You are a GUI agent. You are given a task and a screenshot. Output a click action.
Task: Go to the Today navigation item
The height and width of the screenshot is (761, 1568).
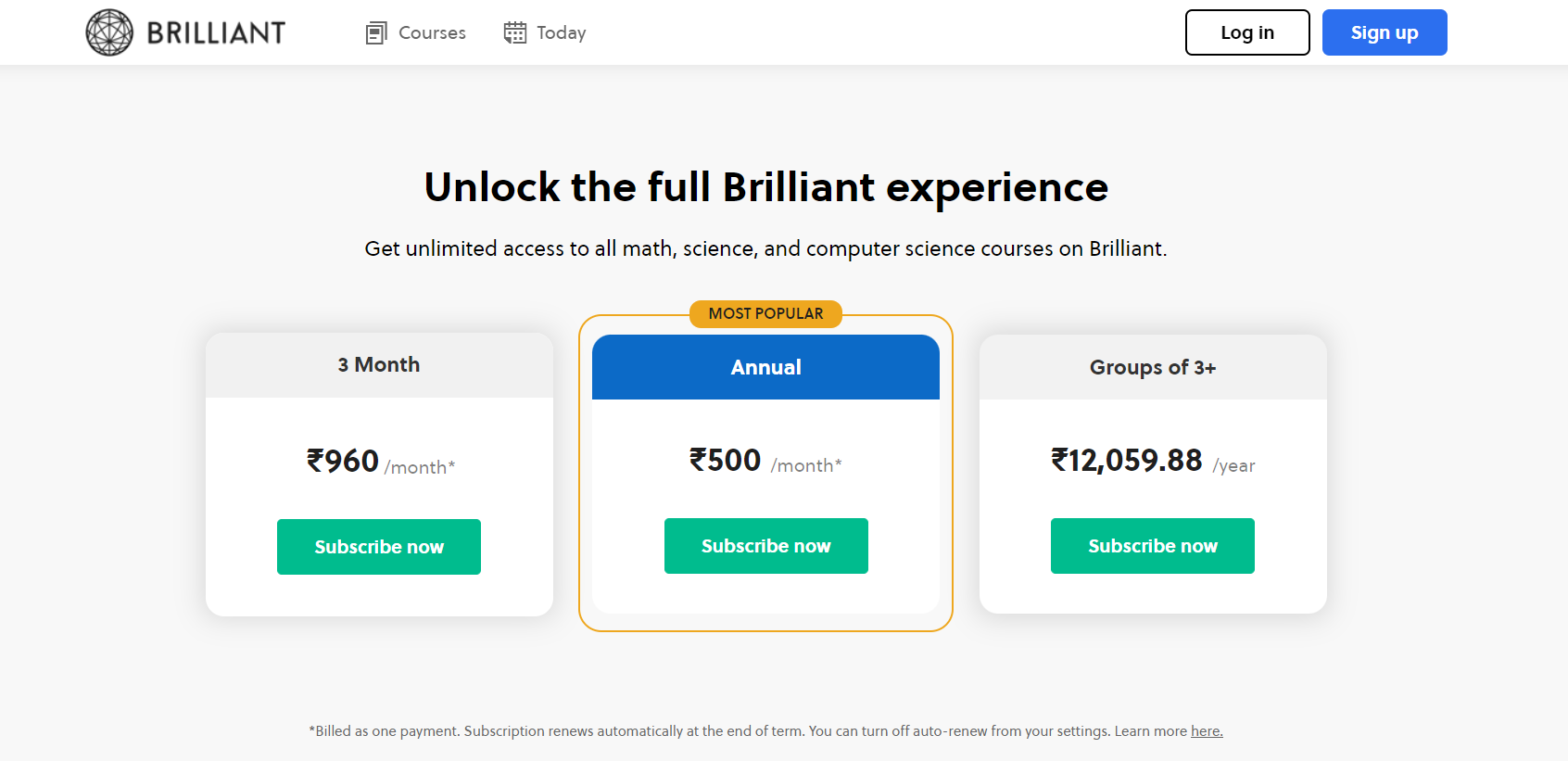[561, 33]
